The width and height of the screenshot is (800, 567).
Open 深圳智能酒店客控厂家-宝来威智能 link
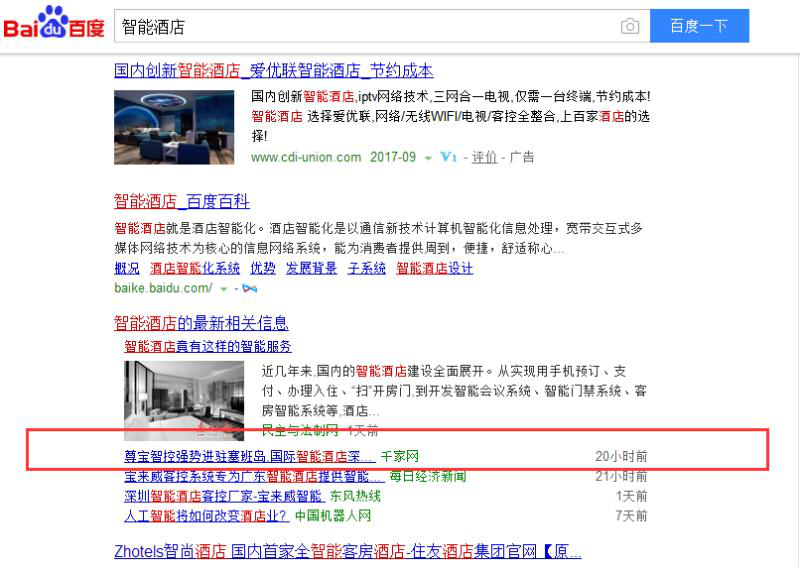pyautogui.click(x=224, y=496)
